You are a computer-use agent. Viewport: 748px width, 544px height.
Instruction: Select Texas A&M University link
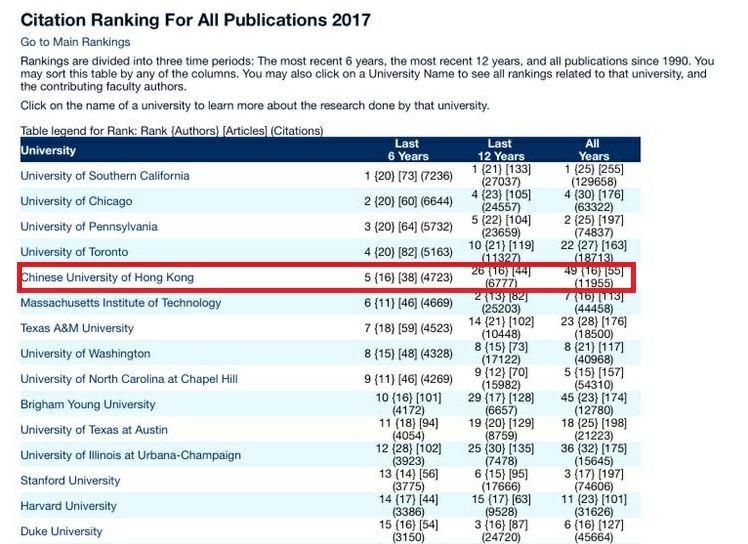point(75,328)
